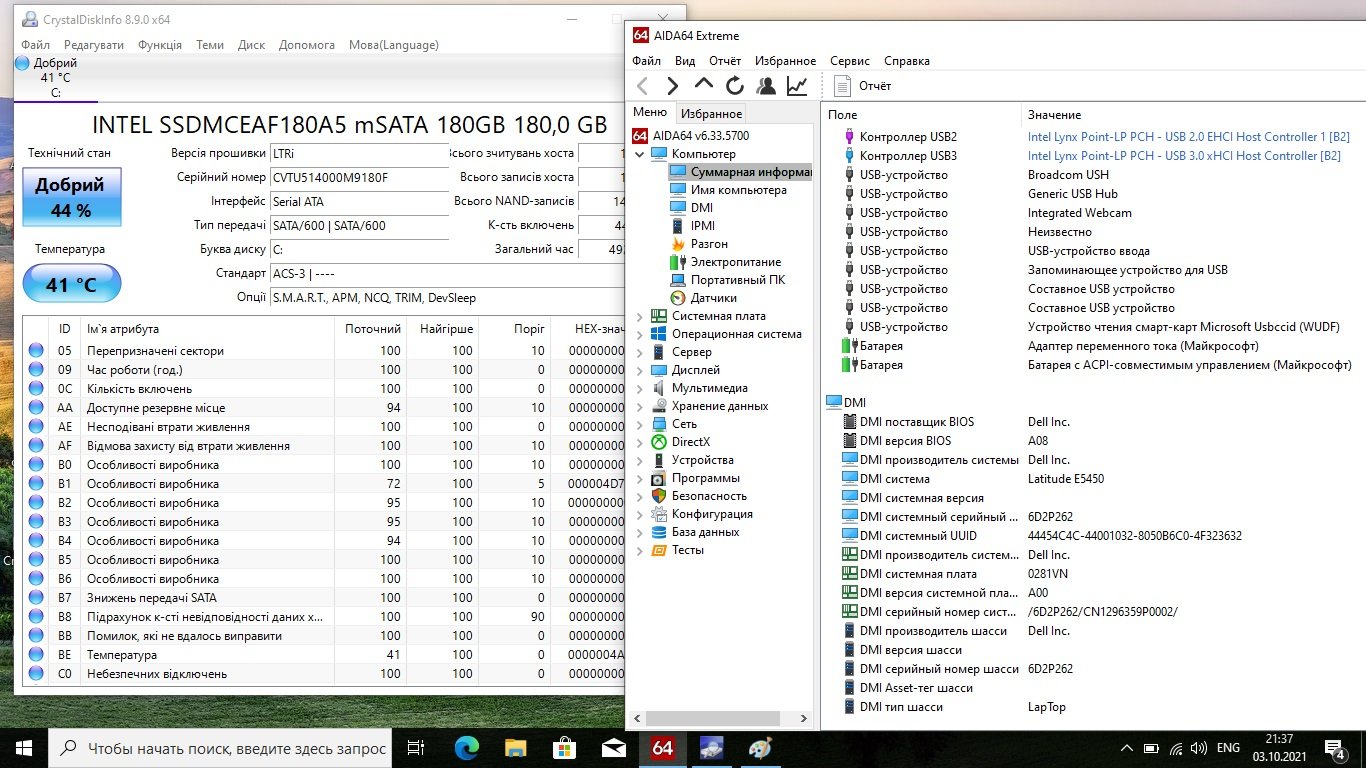Image resolution: width=1366 pixels, height=768 pixels.
Task: Open File Explorer from the taskbar
Action: coord(515,747)
